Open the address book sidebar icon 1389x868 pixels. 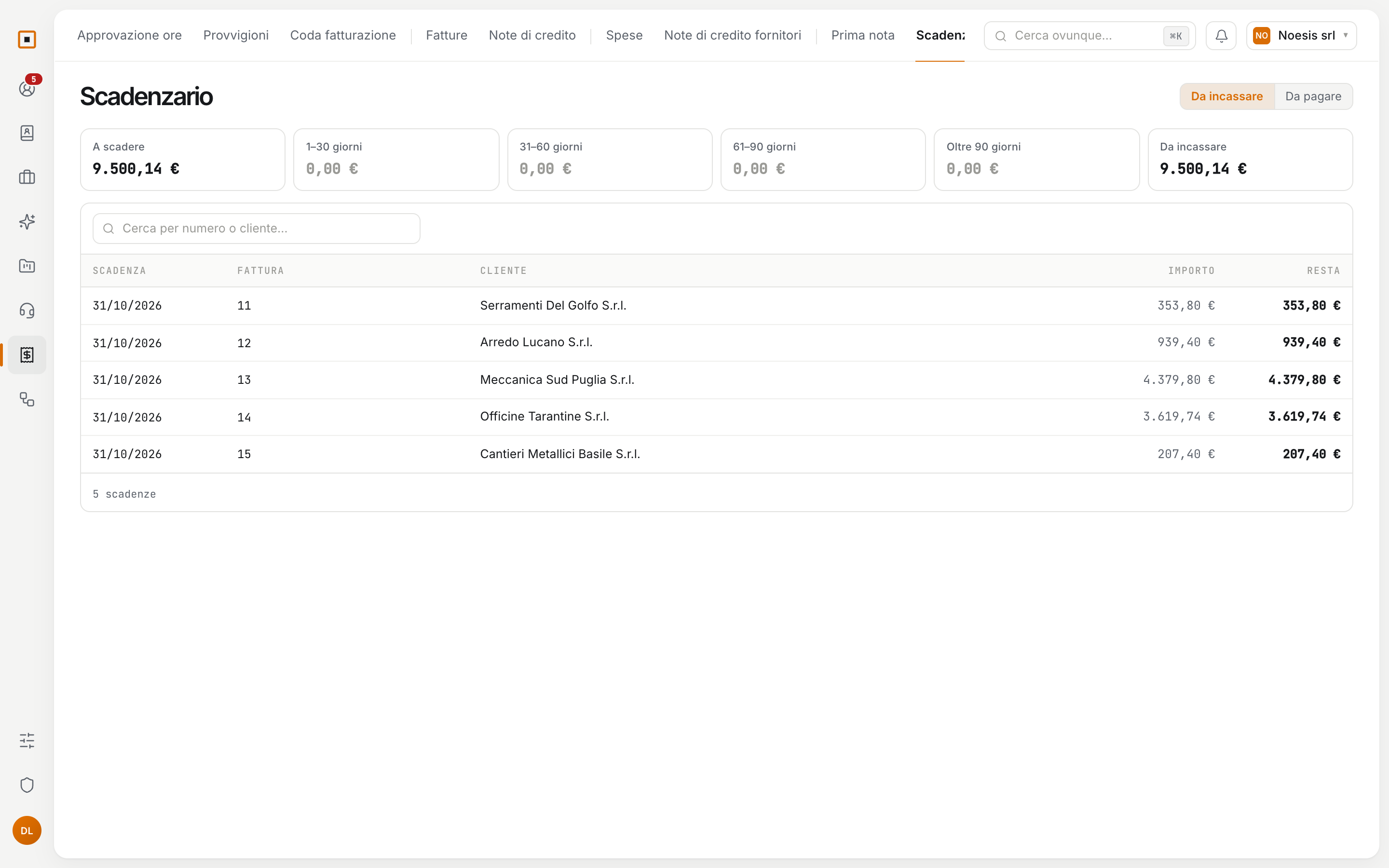27,133
